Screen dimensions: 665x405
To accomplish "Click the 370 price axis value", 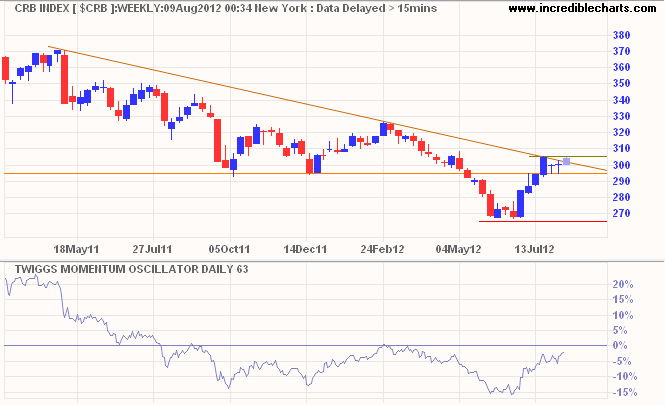I will point(621,51).
